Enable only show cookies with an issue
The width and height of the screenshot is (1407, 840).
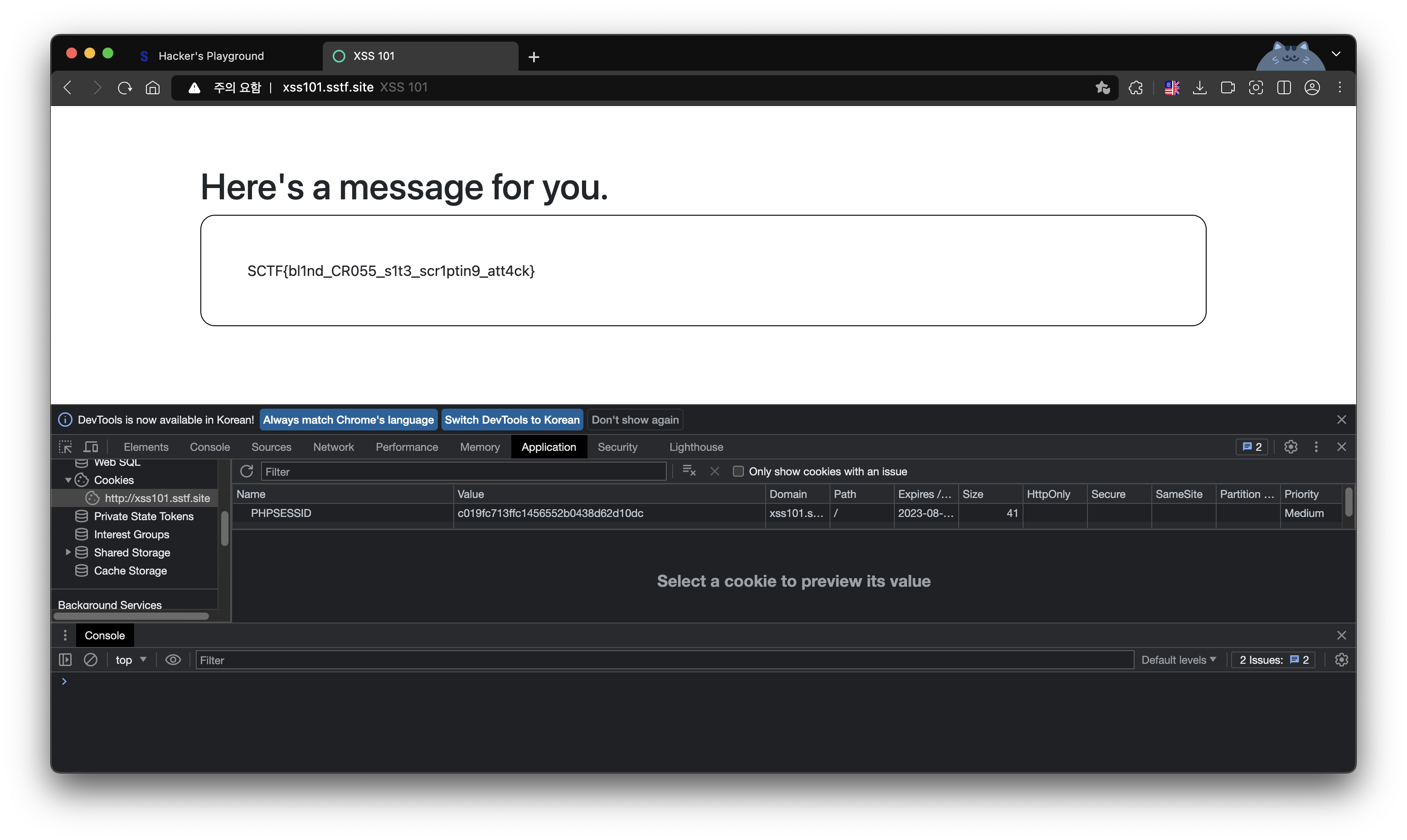point(738,472)
